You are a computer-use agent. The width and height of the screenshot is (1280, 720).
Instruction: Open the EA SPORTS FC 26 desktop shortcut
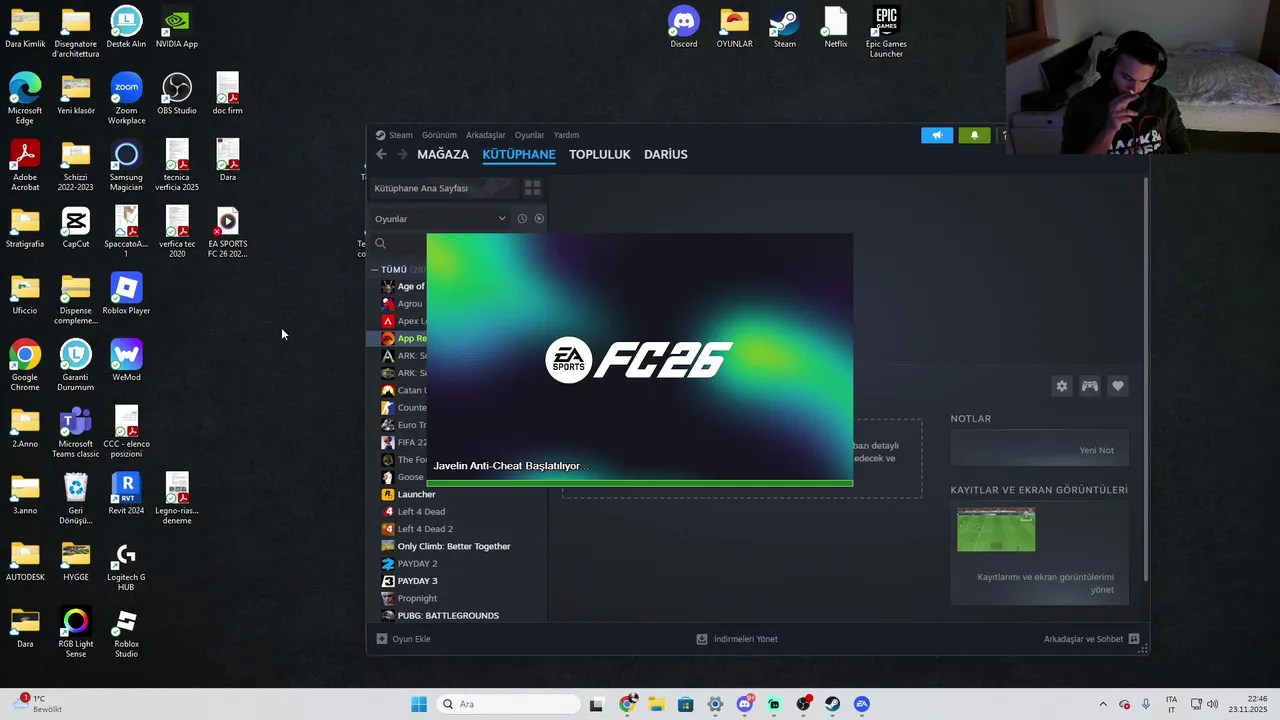point(227,232)
